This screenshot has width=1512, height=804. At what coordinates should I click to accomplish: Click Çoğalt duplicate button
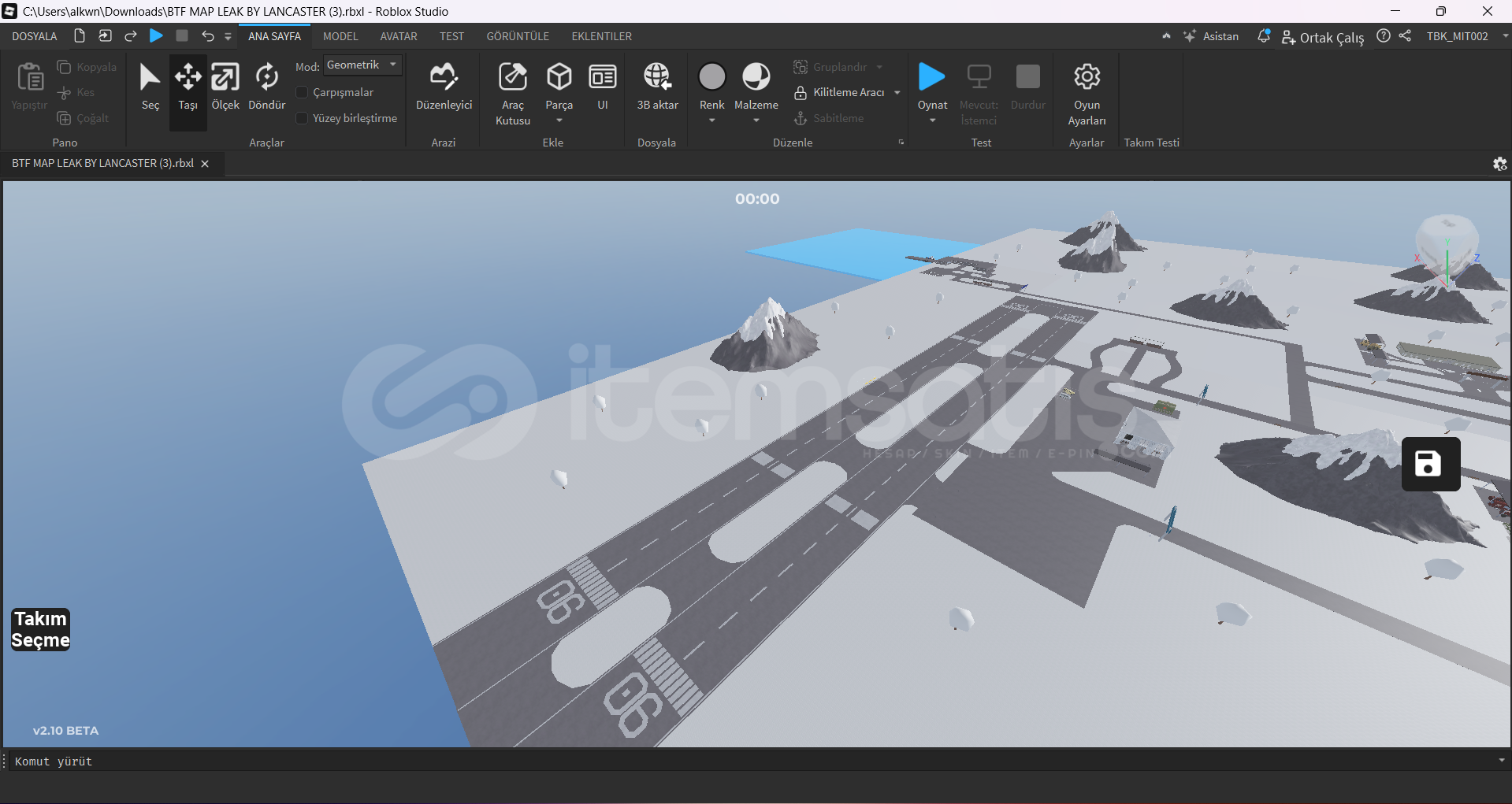[83, 118]
